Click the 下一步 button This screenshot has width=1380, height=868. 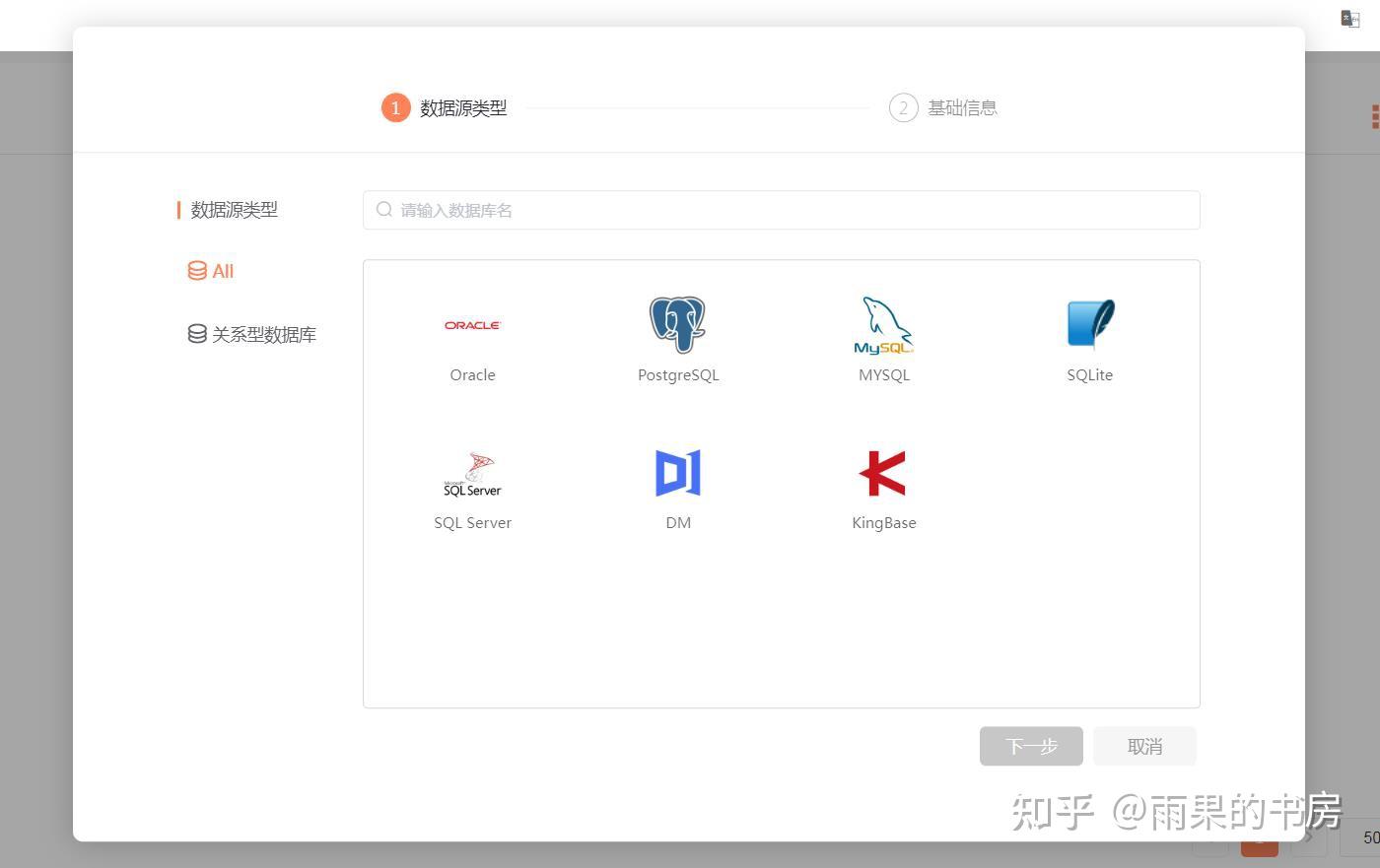[x=1031, y=747]
